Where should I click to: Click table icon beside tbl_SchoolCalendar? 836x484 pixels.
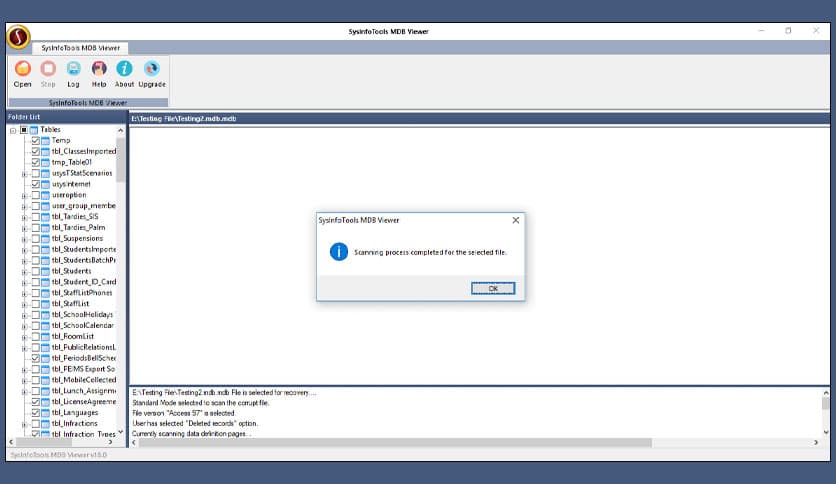tap(45, 326)
